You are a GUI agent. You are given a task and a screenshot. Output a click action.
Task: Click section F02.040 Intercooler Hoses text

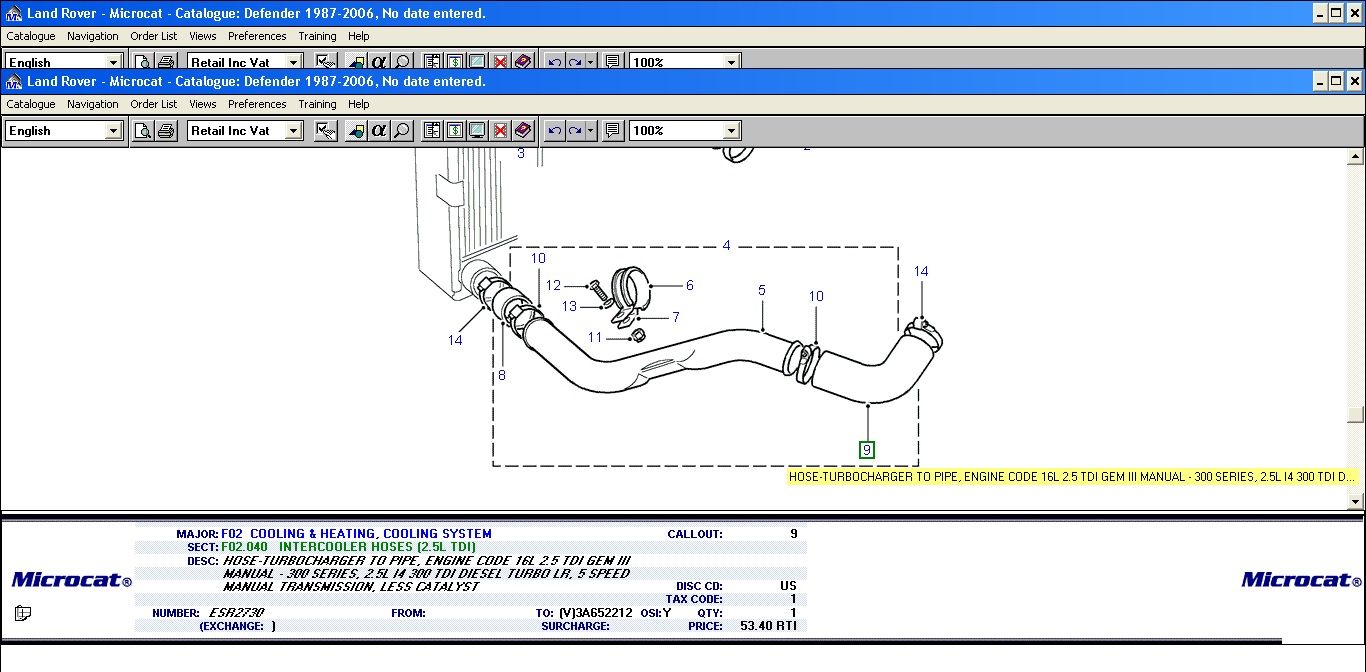pos(349,547)
